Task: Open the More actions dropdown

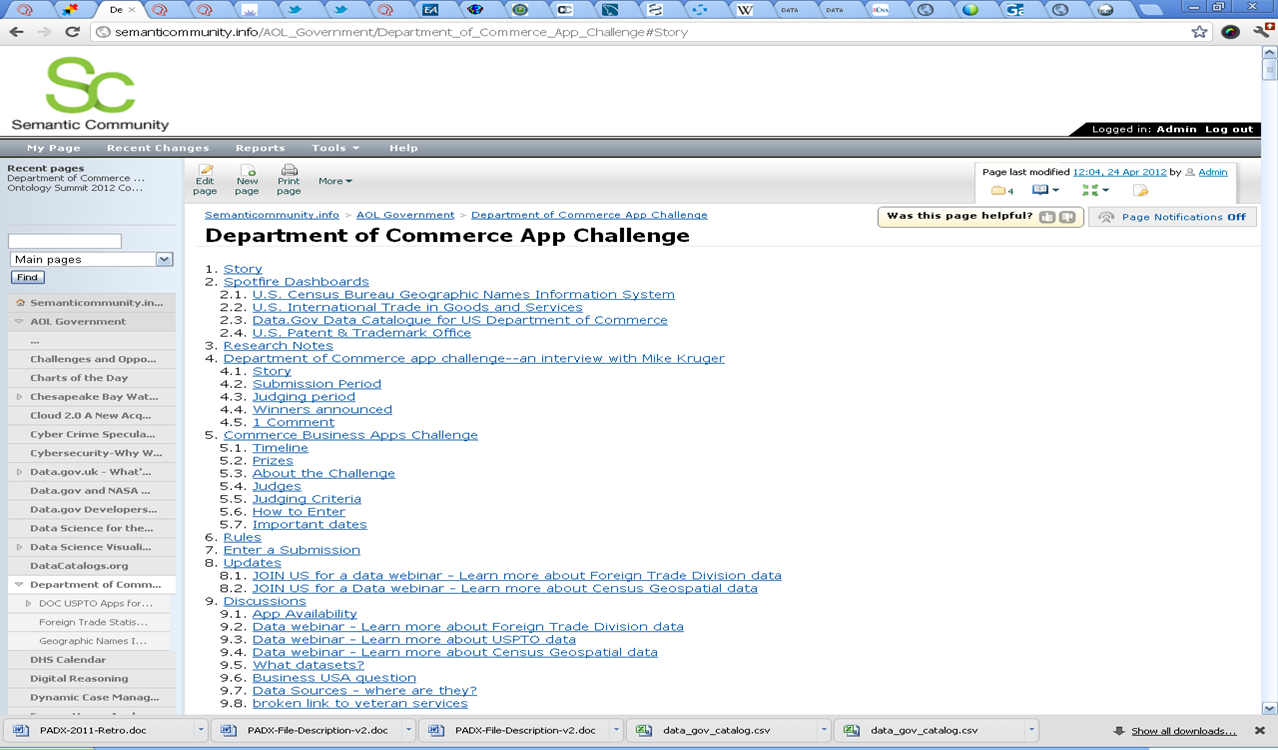Action: 335,181
